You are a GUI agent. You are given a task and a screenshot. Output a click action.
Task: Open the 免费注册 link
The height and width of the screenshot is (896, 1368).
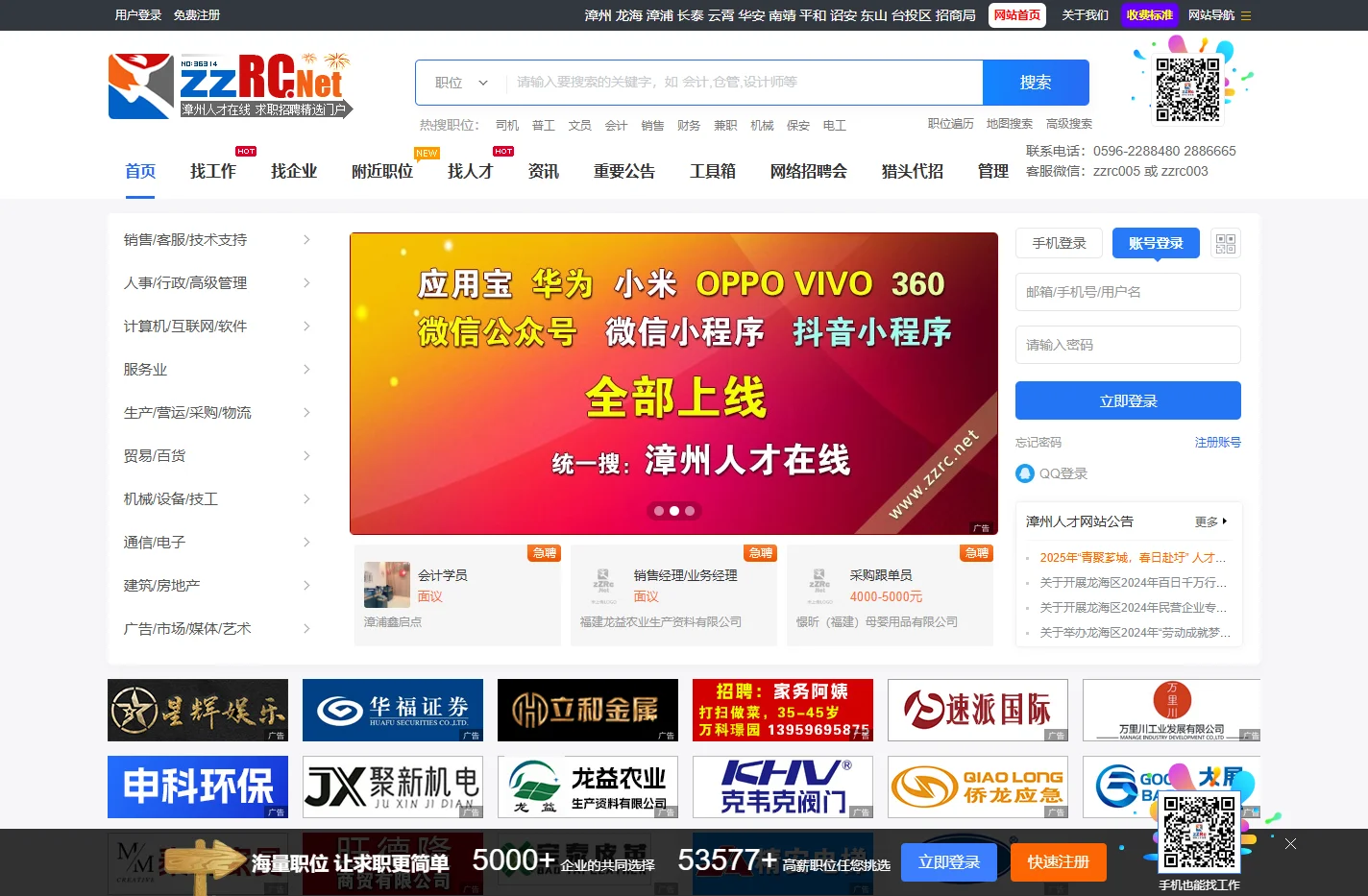pos(197,15)
